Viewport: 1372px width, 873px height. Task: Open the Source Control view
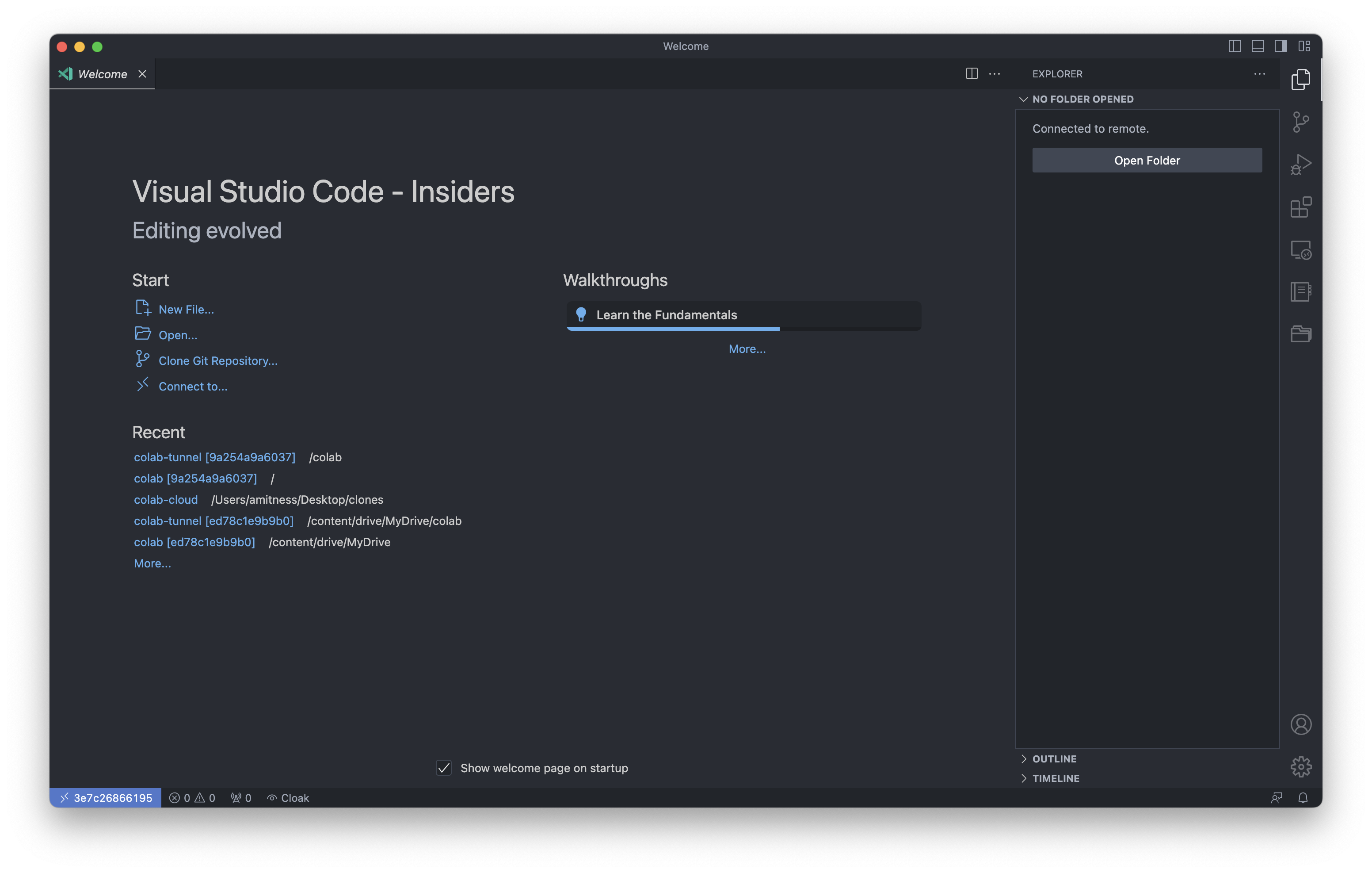1301,122
